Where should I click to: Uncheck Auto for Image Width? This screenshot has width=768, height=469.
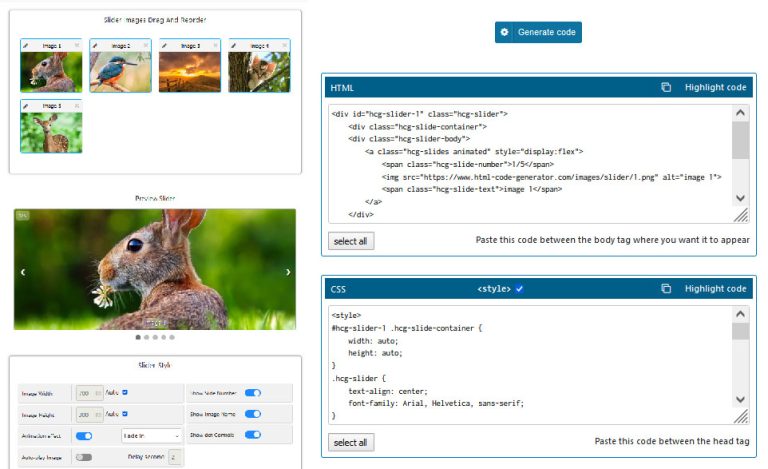[x=125, y=392]
